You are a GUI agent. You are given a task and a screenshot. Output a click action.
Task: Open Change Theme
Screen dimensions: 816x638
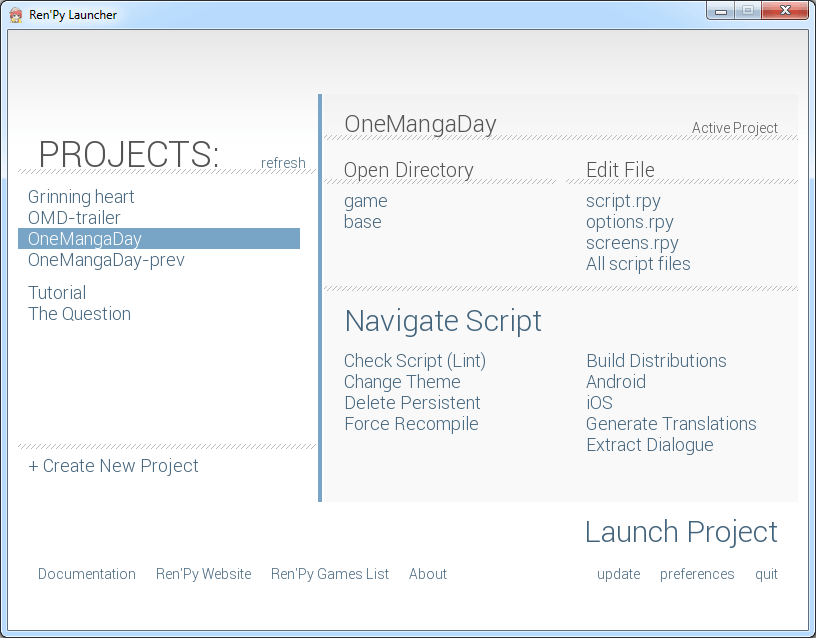[x=402, y=382]
